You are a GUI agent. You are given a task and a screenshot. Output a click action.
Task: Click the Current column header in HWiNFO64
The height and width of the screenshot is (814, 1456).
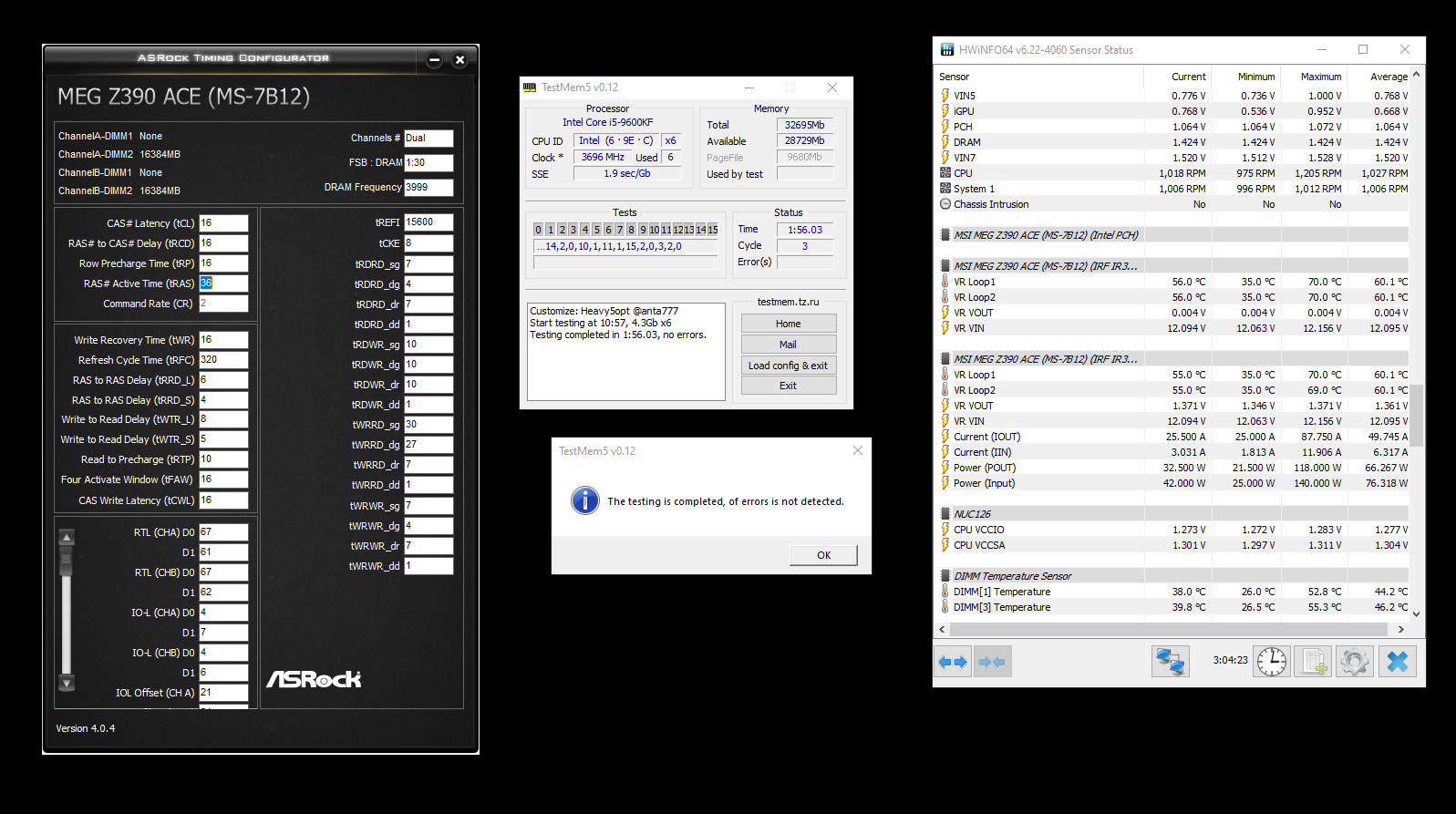1178,77
